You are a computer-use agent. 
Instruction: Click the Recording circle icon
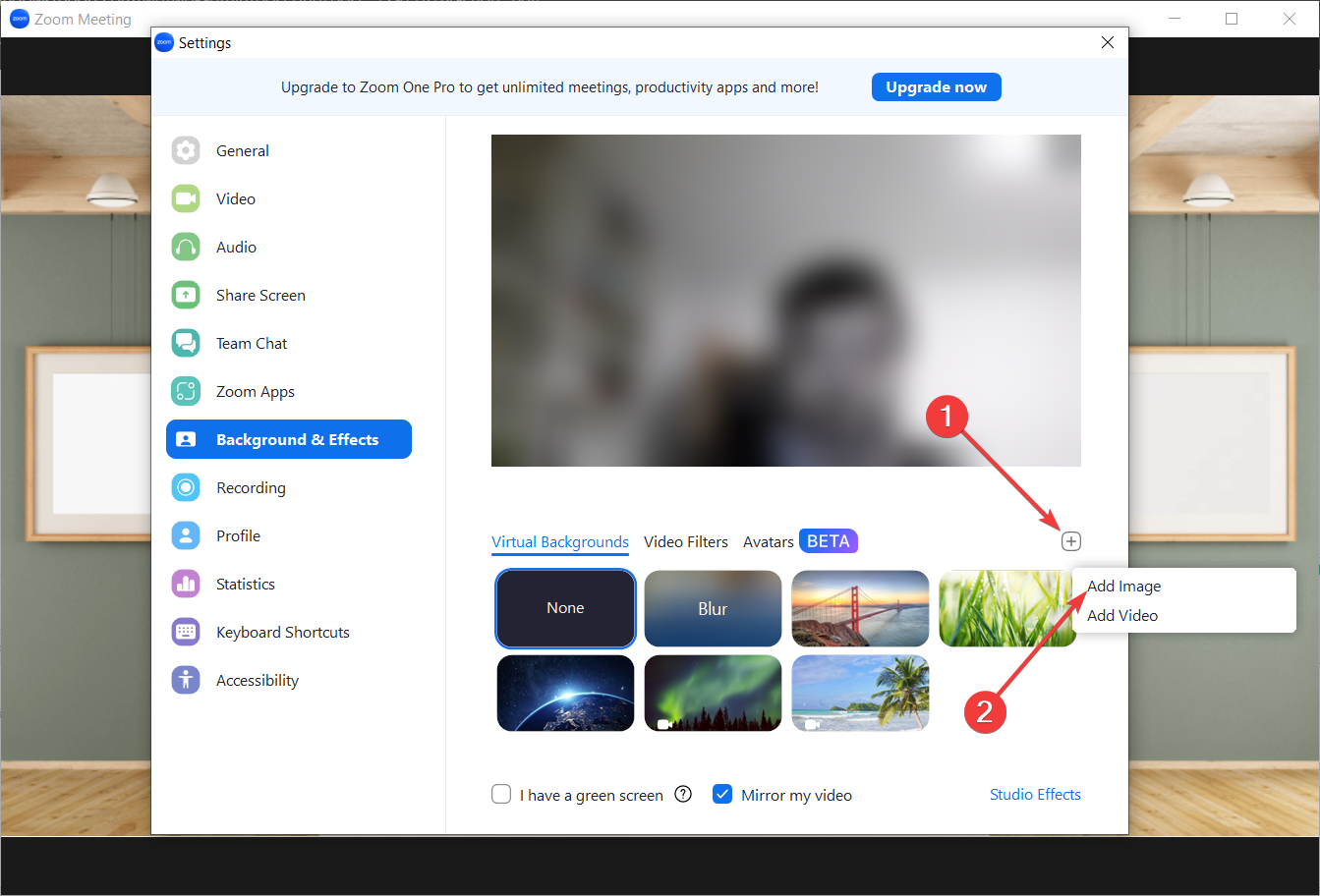click(x=186, y=487)
